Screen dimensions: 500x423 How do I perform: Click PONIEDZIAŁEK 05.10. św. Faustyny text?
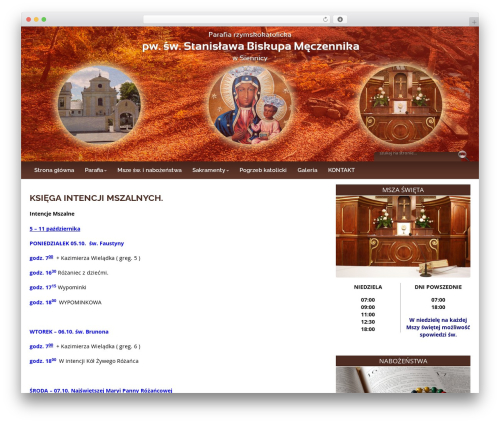[77, 243]
